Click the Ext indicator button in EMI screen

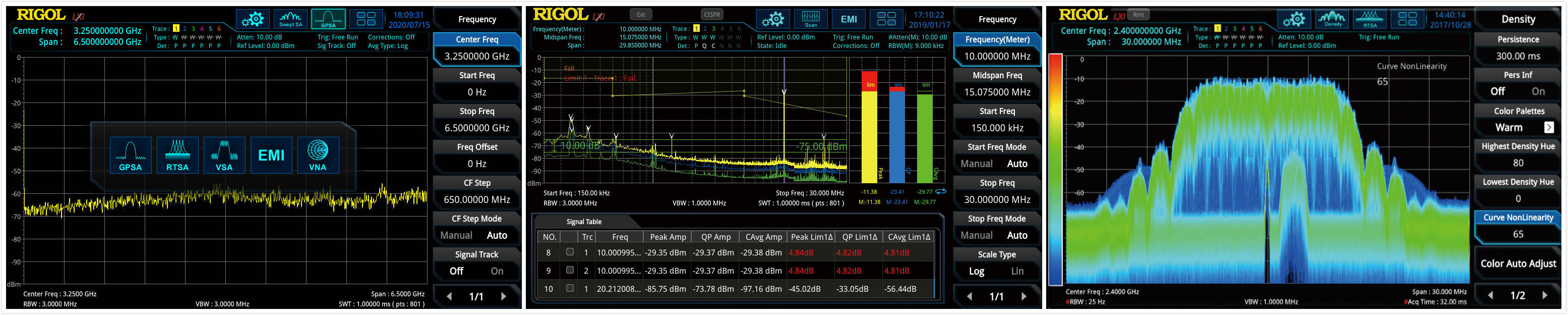641,15
